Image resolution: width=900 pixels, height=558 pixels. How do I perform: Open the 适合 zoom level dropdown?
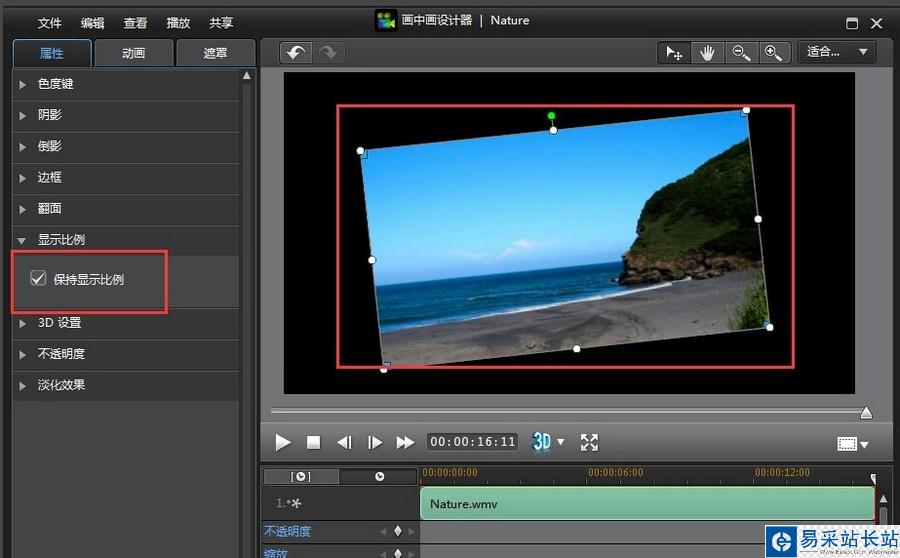[836, 52]
